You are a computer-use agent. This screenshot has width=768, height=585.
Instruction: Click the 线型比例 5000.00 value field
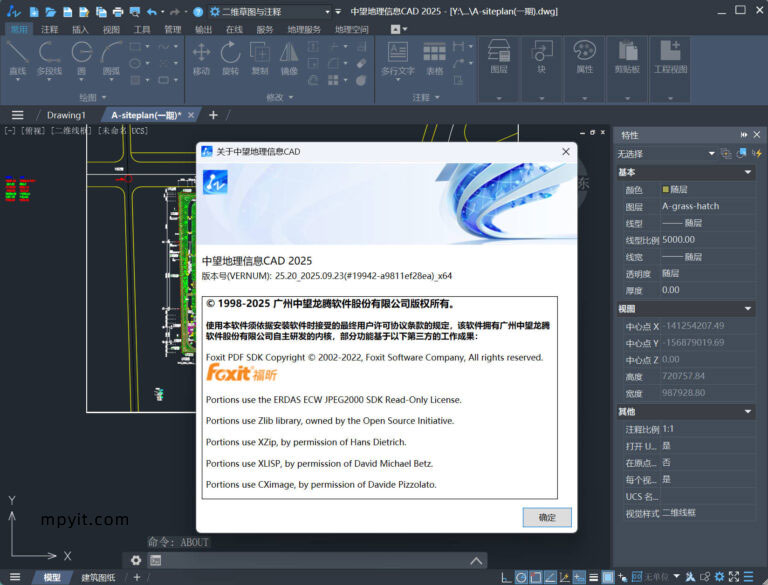700,240
